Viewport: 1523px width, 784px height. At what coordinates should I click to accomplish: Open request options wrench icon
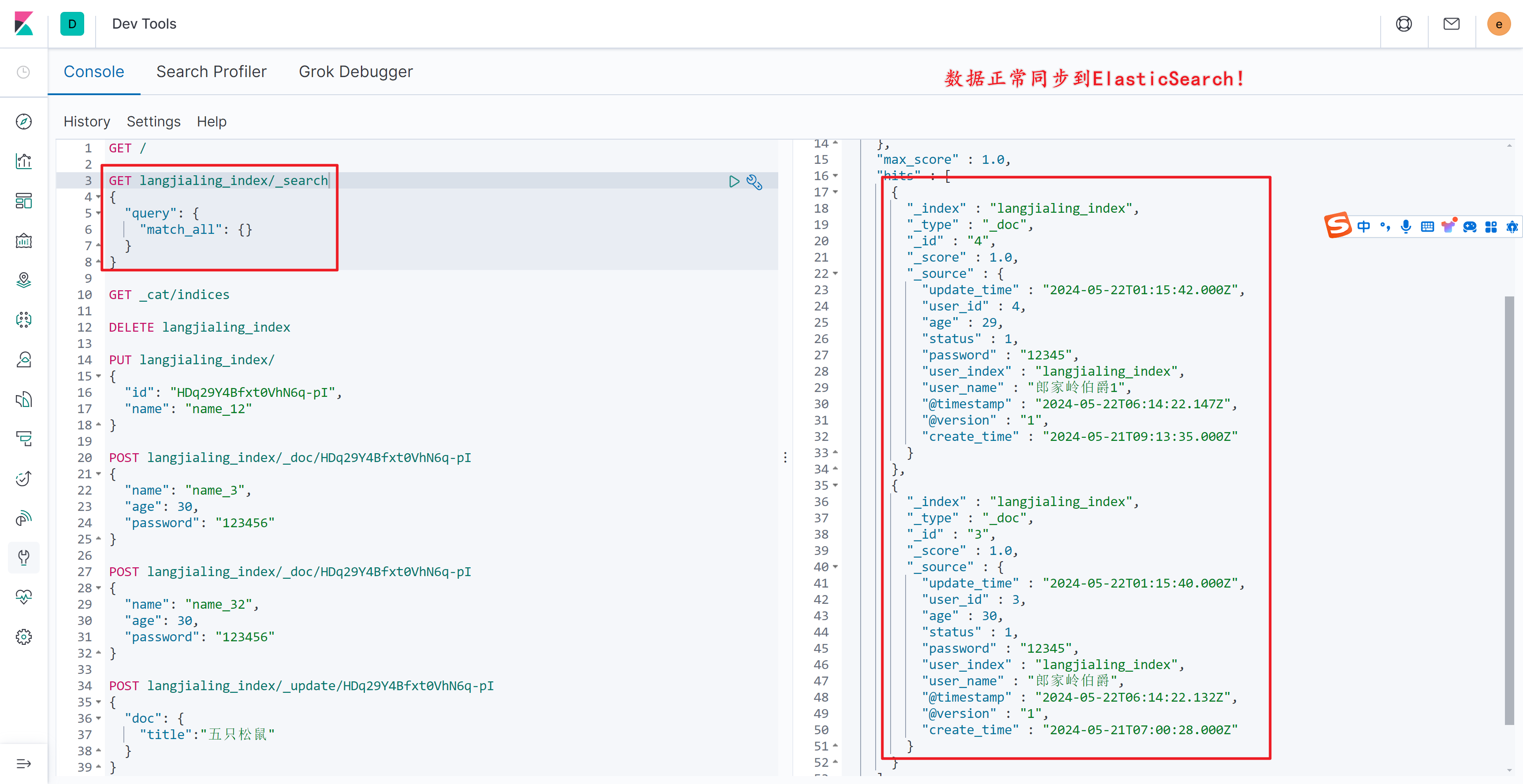click(x=754, y=182)
